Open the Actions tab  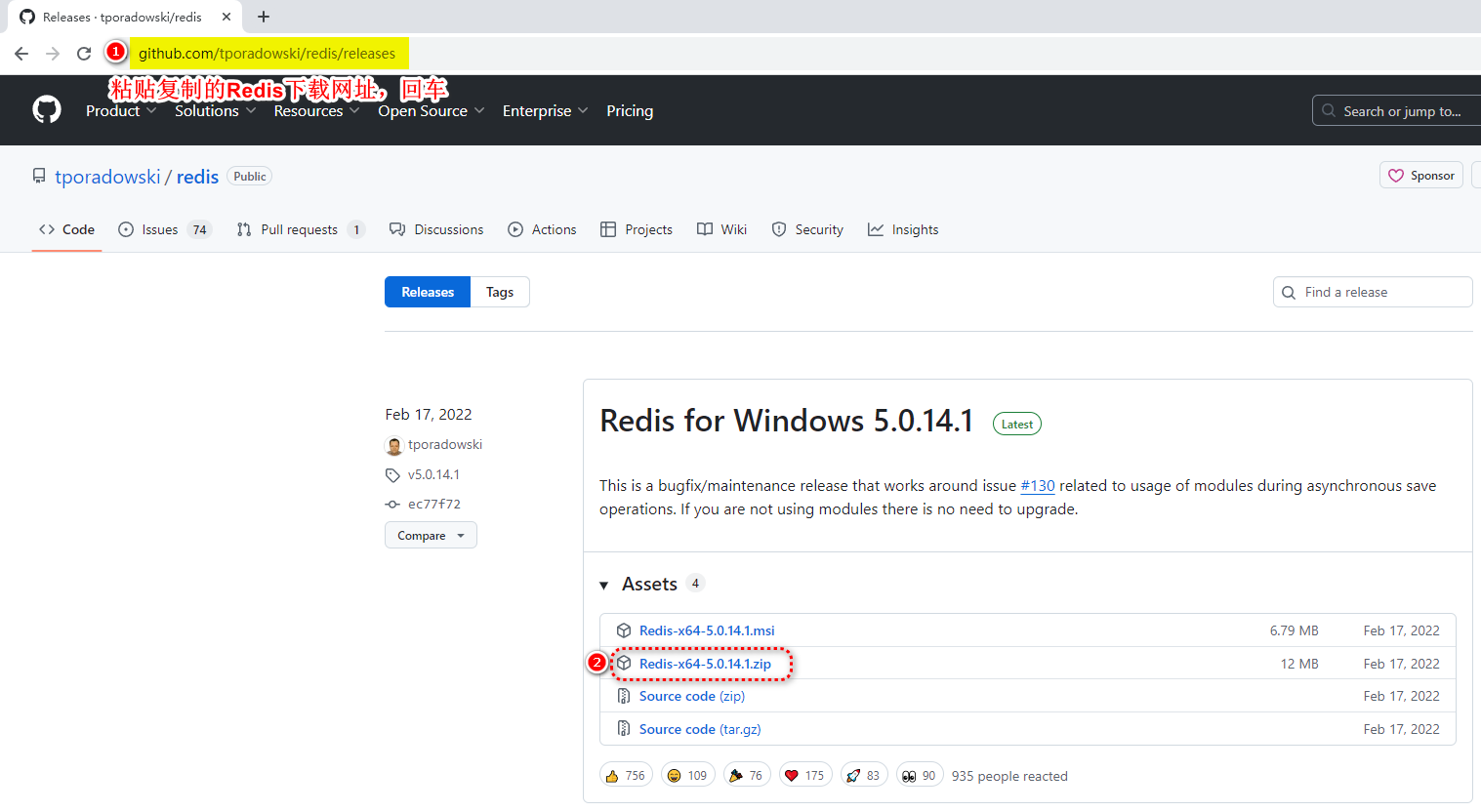coord(542,229)
